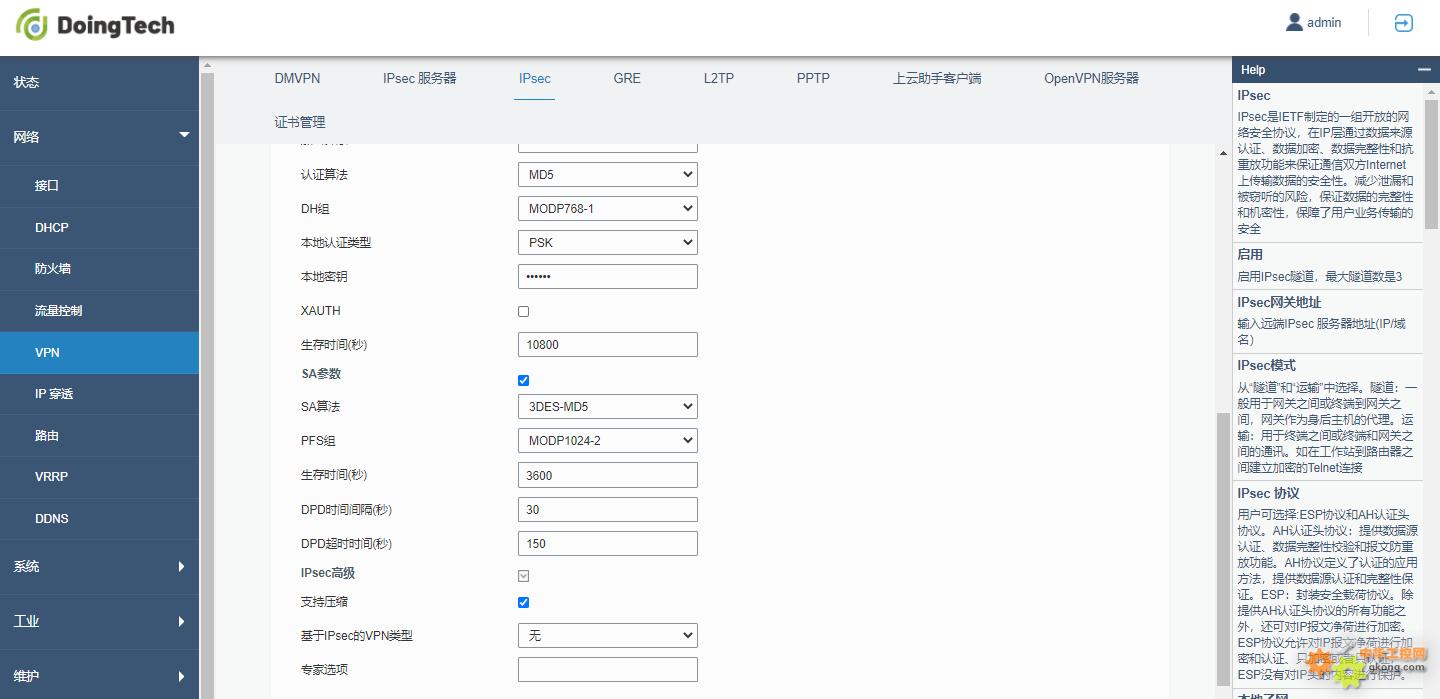
Task: Open DHCP in the sidebar
Action: pos(99,228)
